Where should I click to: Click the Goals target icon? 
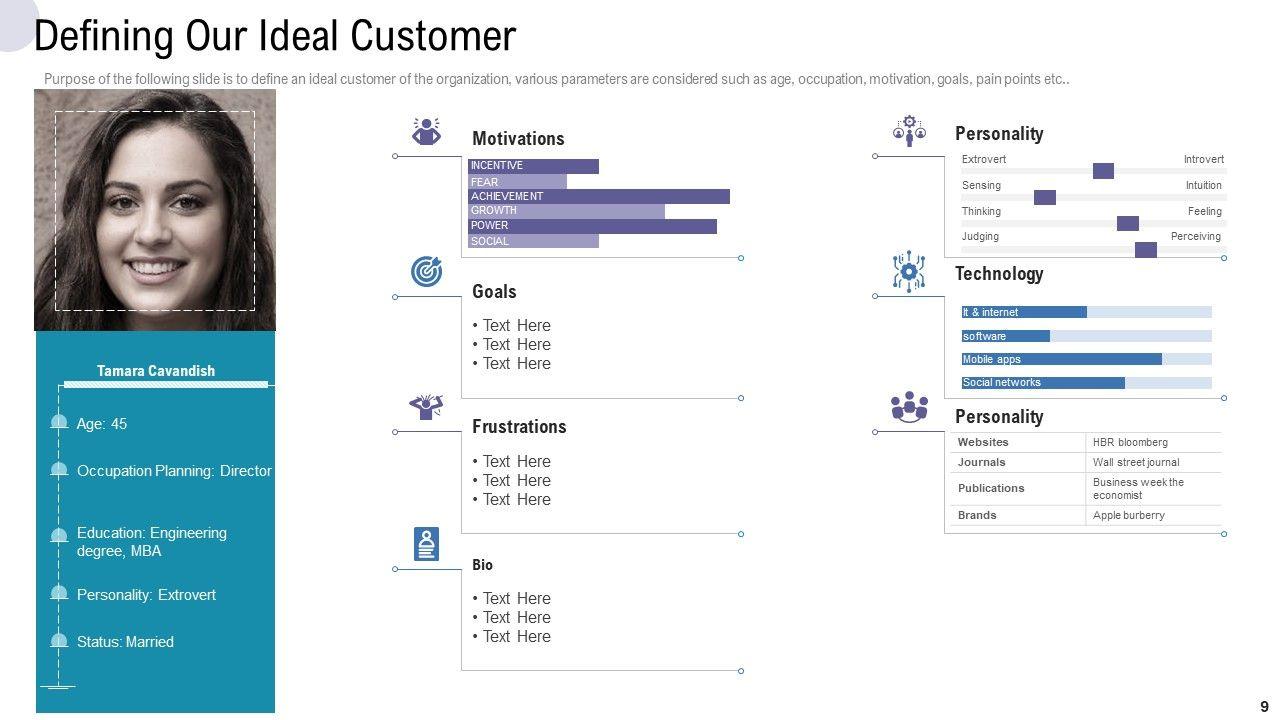click(427, 271)
